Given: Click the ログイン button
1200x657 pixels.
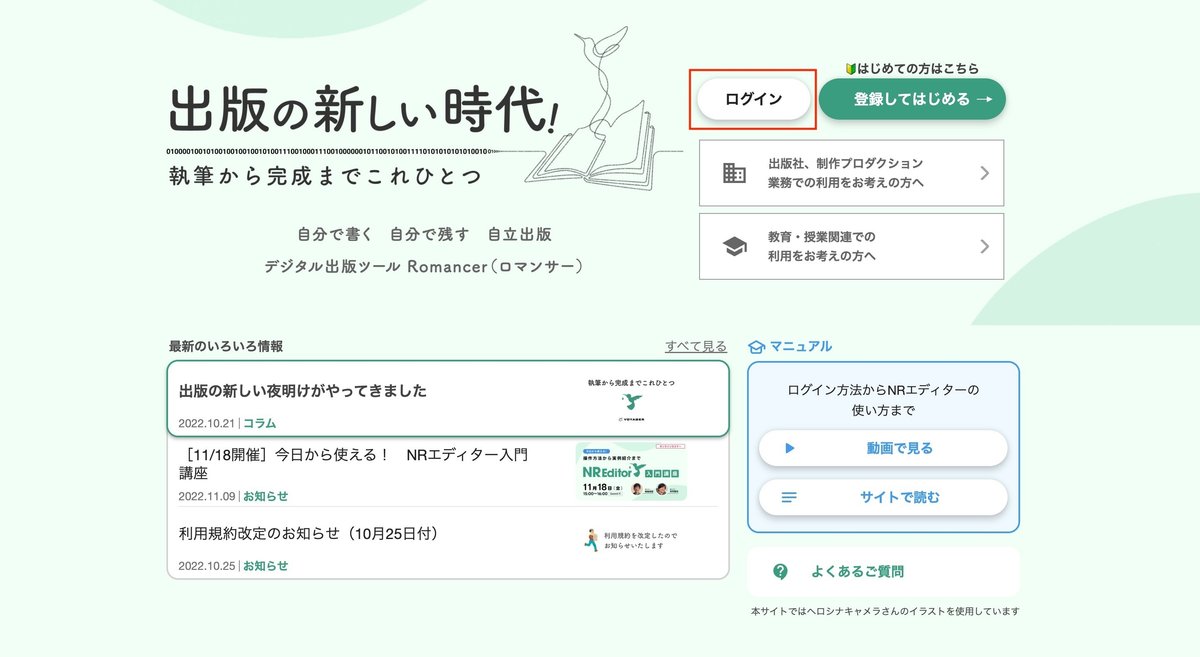Looking at the screenshot, I should click(x=753, y=99).
